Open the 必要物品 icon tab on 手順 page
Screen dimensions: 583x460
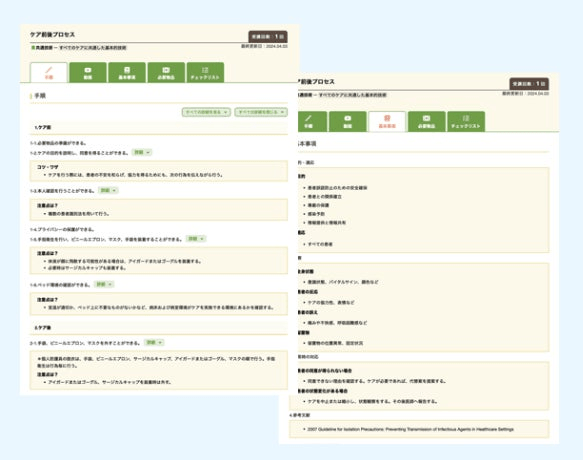click(166, 73)
